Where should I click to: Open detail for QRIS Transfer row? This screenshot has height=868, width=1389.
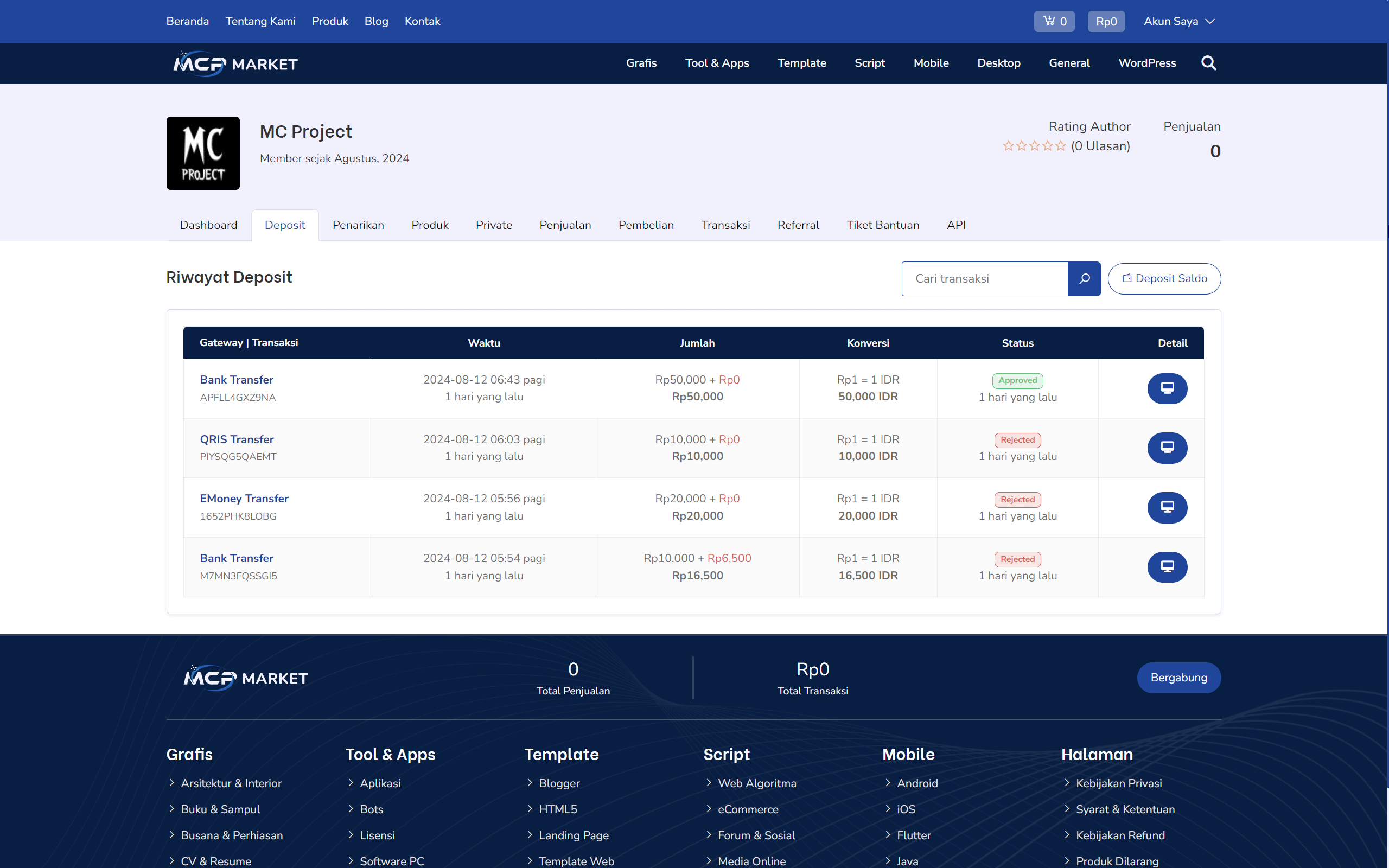pyautogui.click(x=1167, y=448)
